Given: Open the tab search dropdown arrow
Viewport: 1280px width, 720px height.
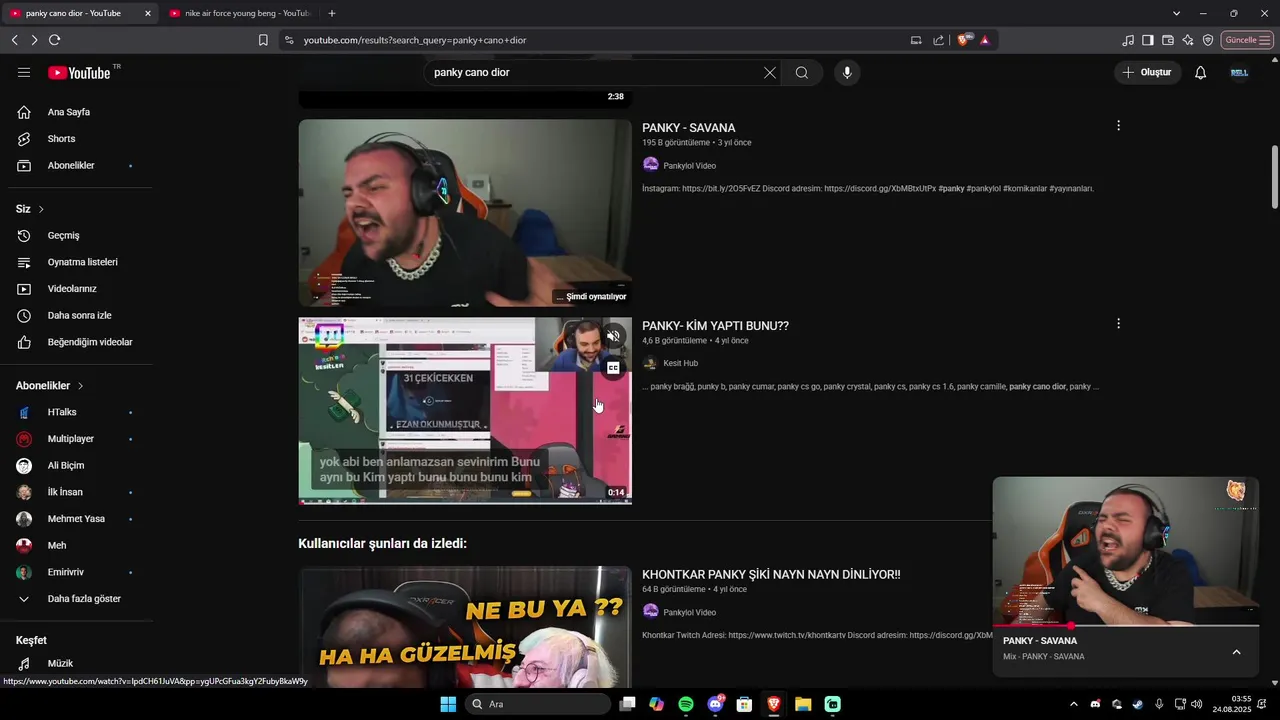Looking at the screenshot, I should tap(1176, 13).
